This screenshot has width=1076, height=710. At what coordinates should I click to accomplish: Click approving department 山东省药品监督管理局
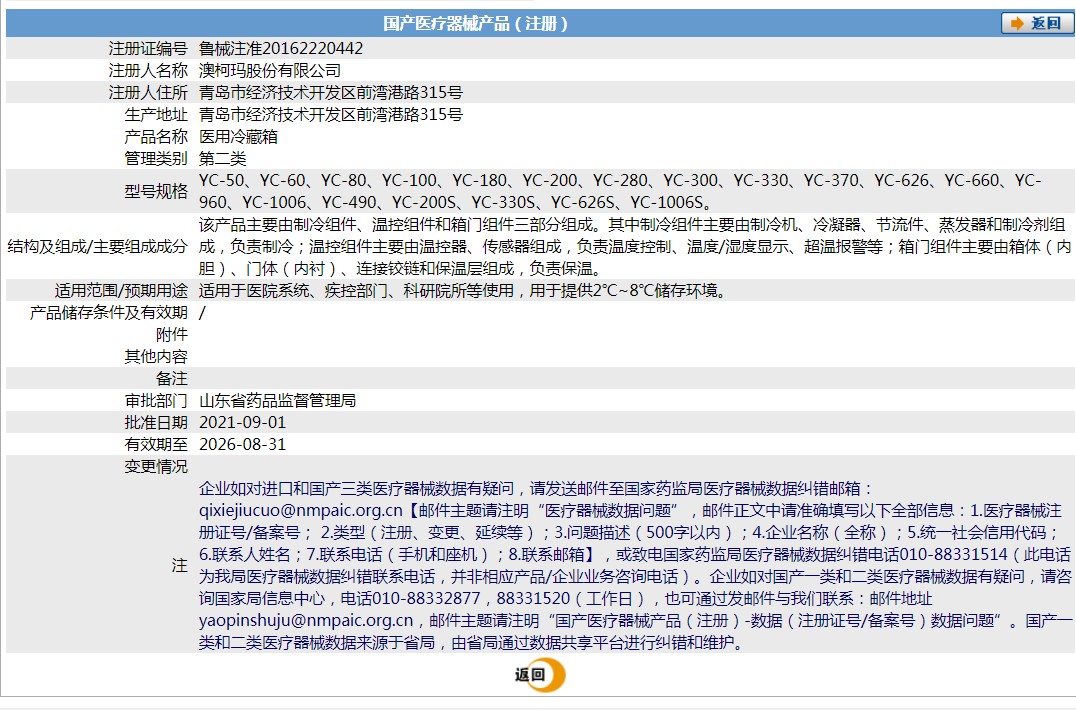277,401
